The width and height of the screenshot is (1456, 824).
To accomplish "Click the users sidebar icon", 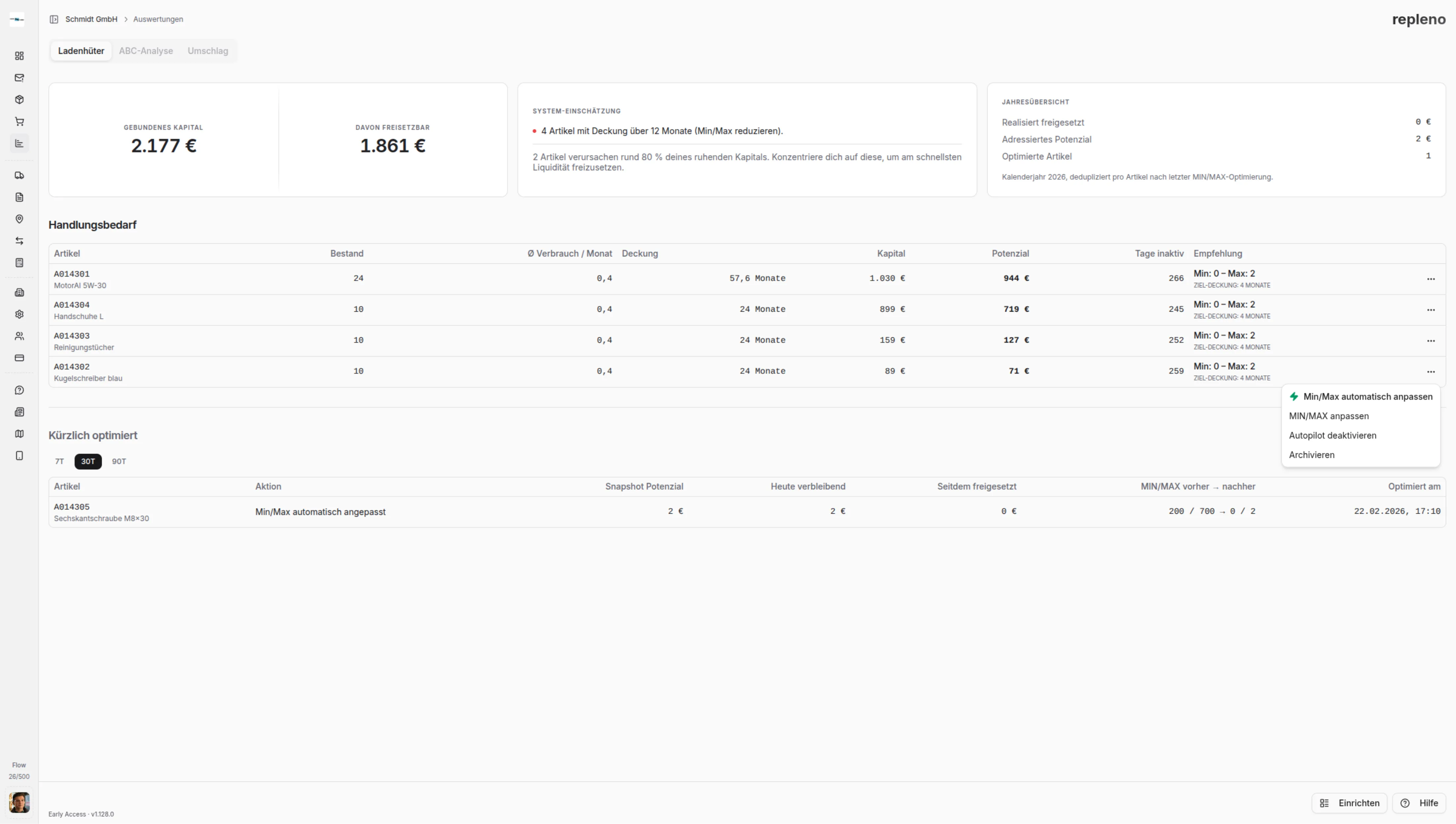I will coord(19,336).
